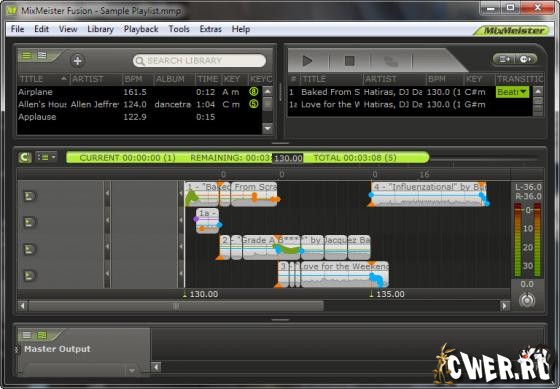
Task: Click the export playlist icon at top right
Action: pyautogui.click(x=504, y=59)
